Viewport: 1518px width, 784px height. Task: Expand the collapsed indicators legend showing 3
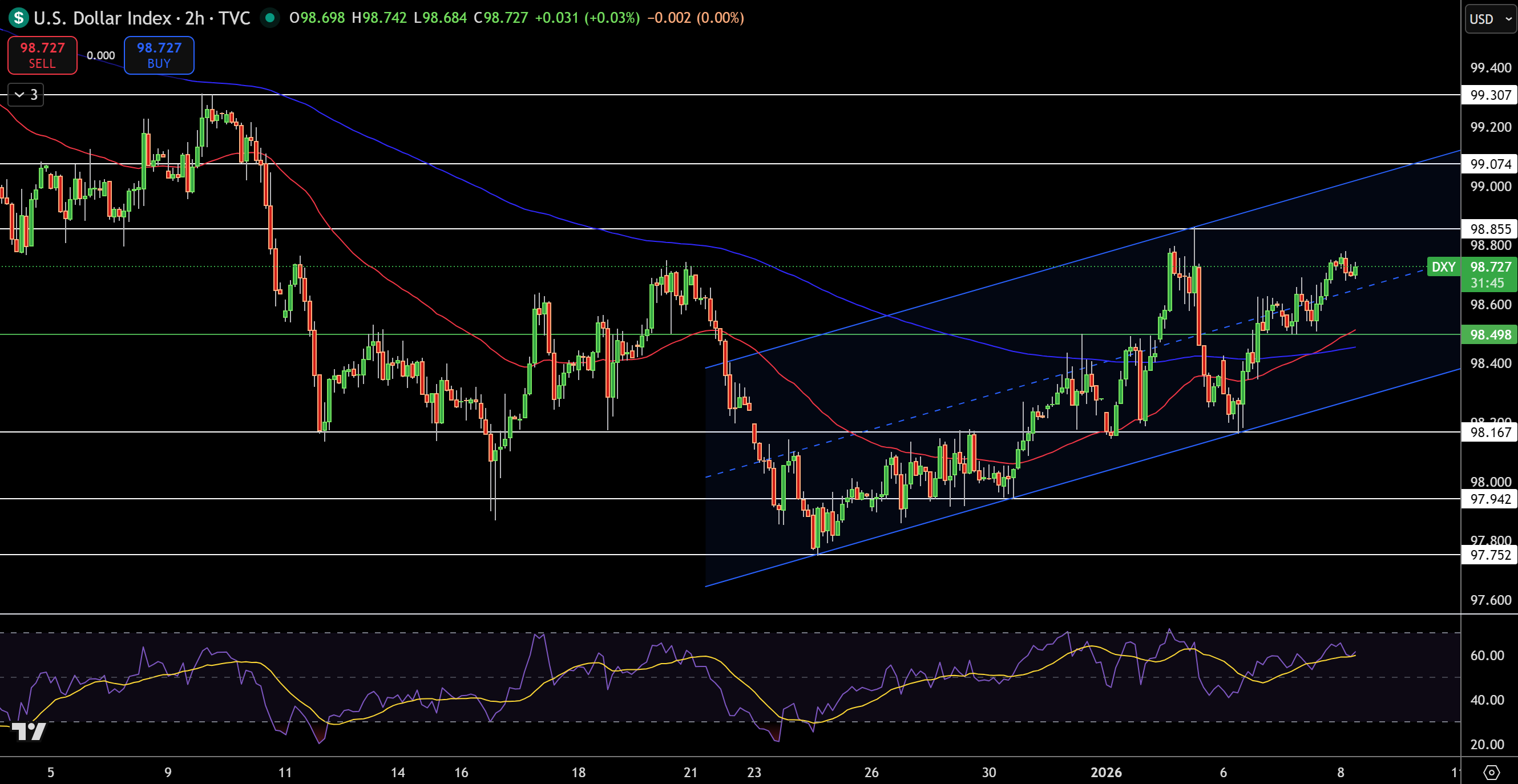(26, 94)
